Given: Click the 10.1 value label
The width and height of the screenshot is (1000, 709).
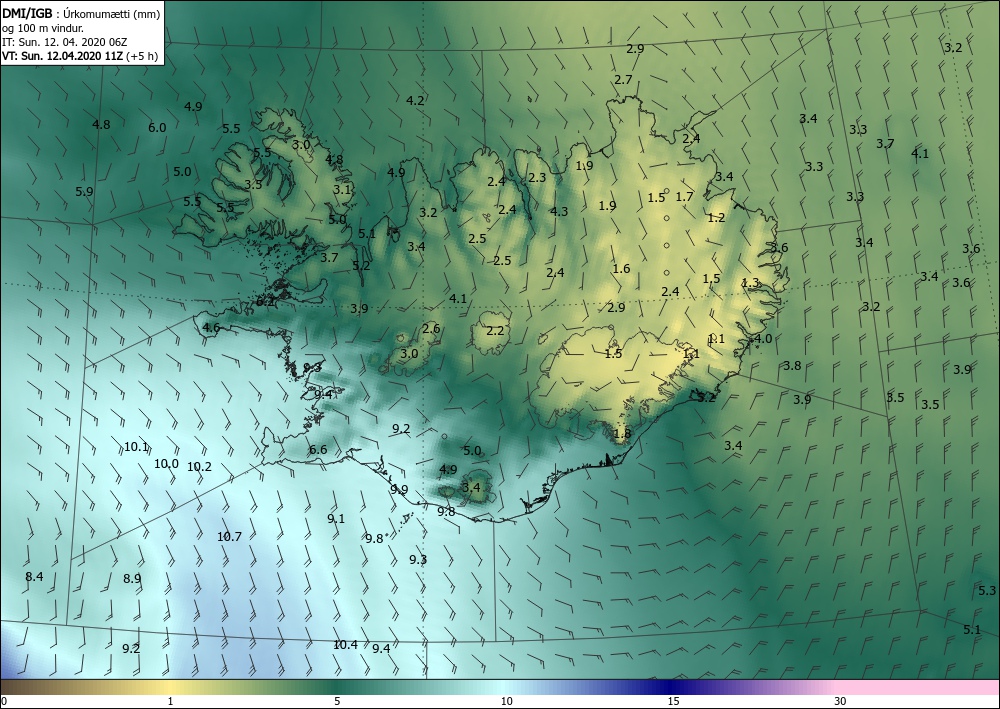Looking at the screenshot, I should (x=136, y=447).
